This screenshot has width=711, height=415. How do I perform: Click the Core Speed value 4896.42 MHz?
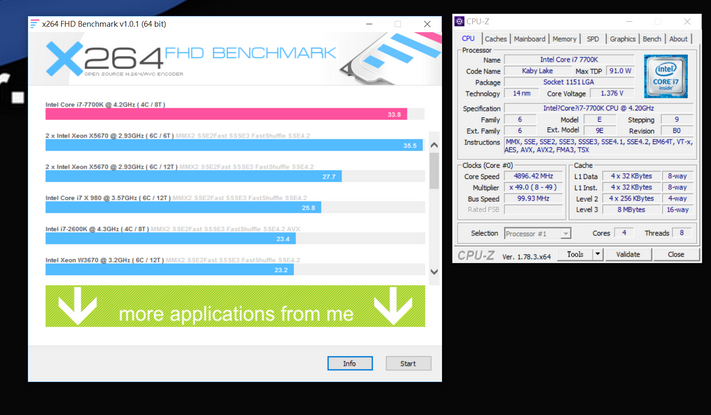coord(533,176)
